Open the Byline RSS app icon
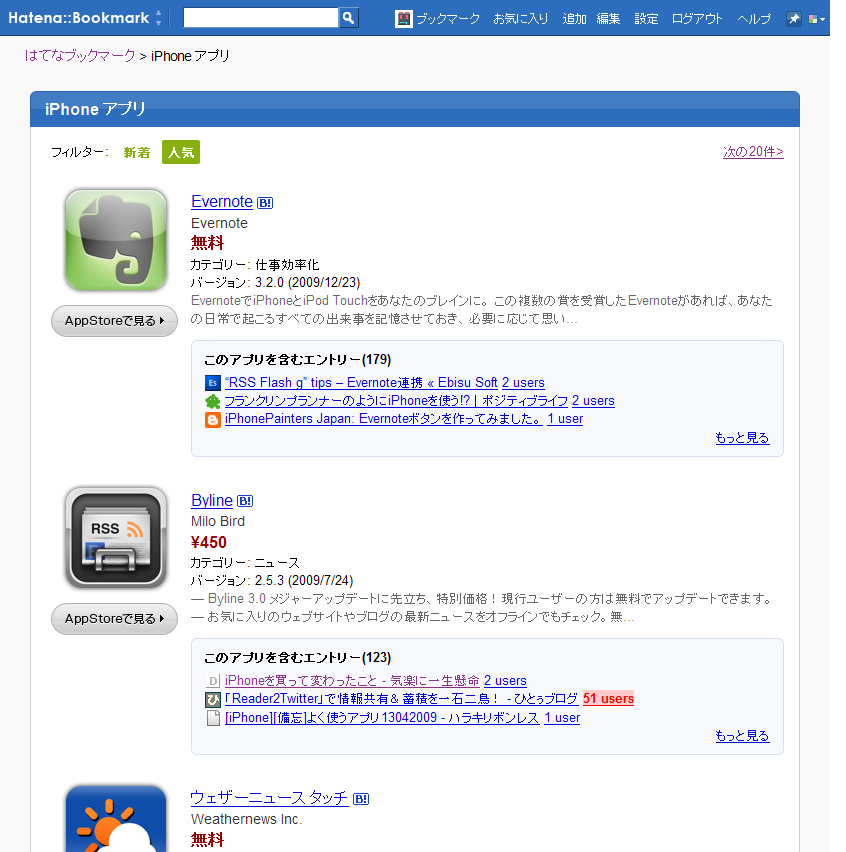 [x=116, y=538]
